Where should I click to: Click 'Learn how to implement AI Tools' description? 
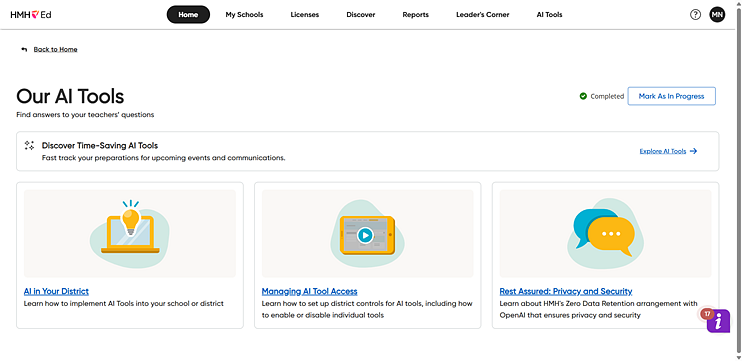click(x=124, y=303)
